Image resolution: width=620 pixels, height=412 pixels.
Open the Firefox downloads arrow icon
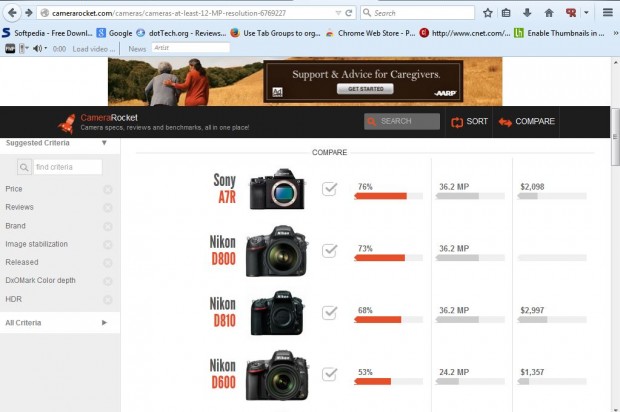pyautogui.click(x=528, y=13)
